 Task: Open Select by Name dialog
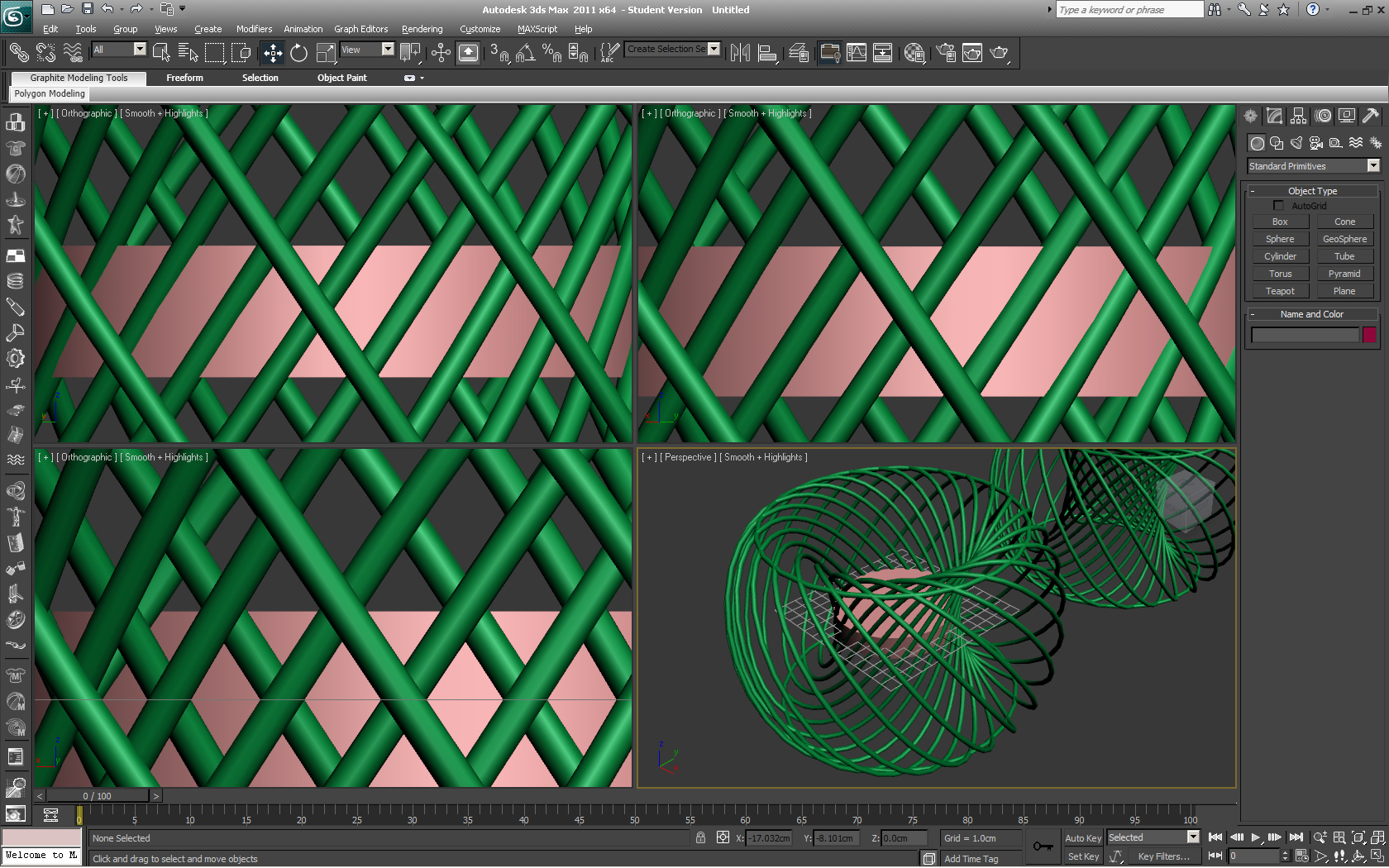coord(188,53)
